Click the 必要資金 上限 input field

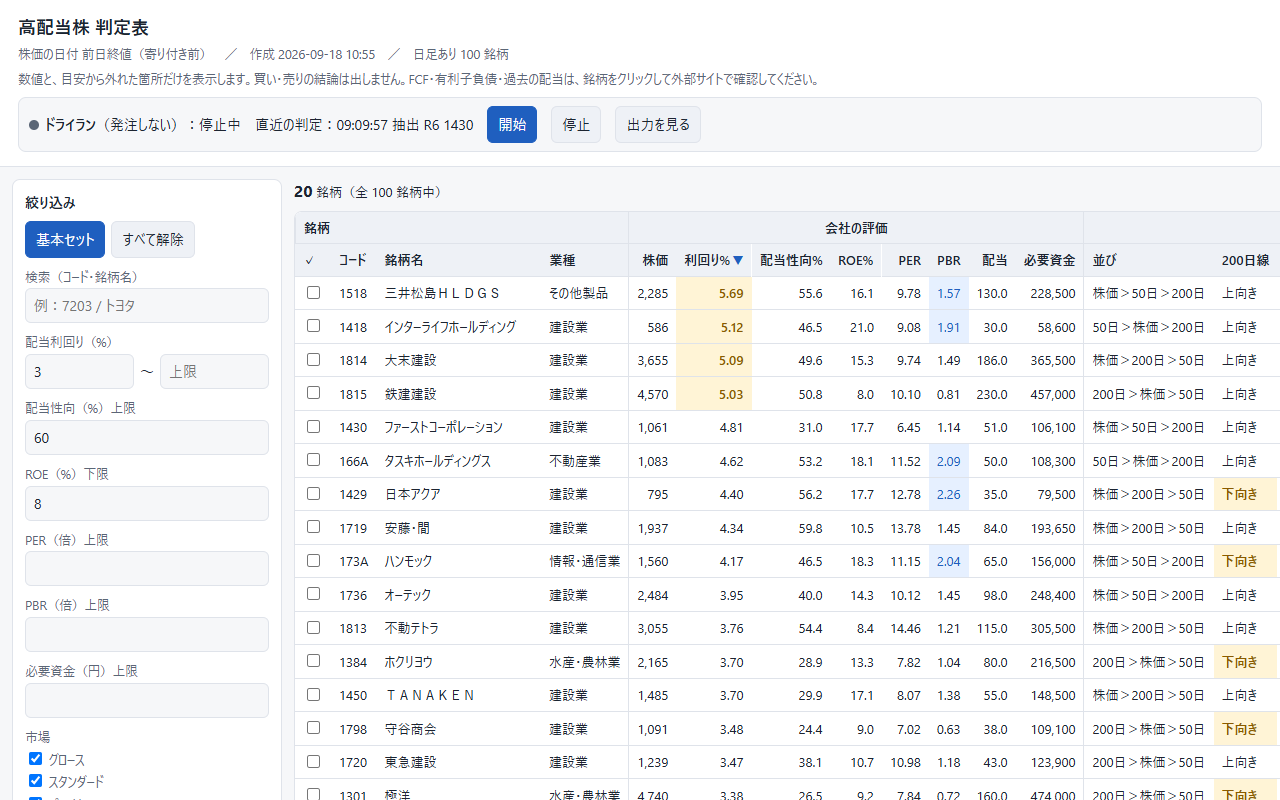pos(147,701)
